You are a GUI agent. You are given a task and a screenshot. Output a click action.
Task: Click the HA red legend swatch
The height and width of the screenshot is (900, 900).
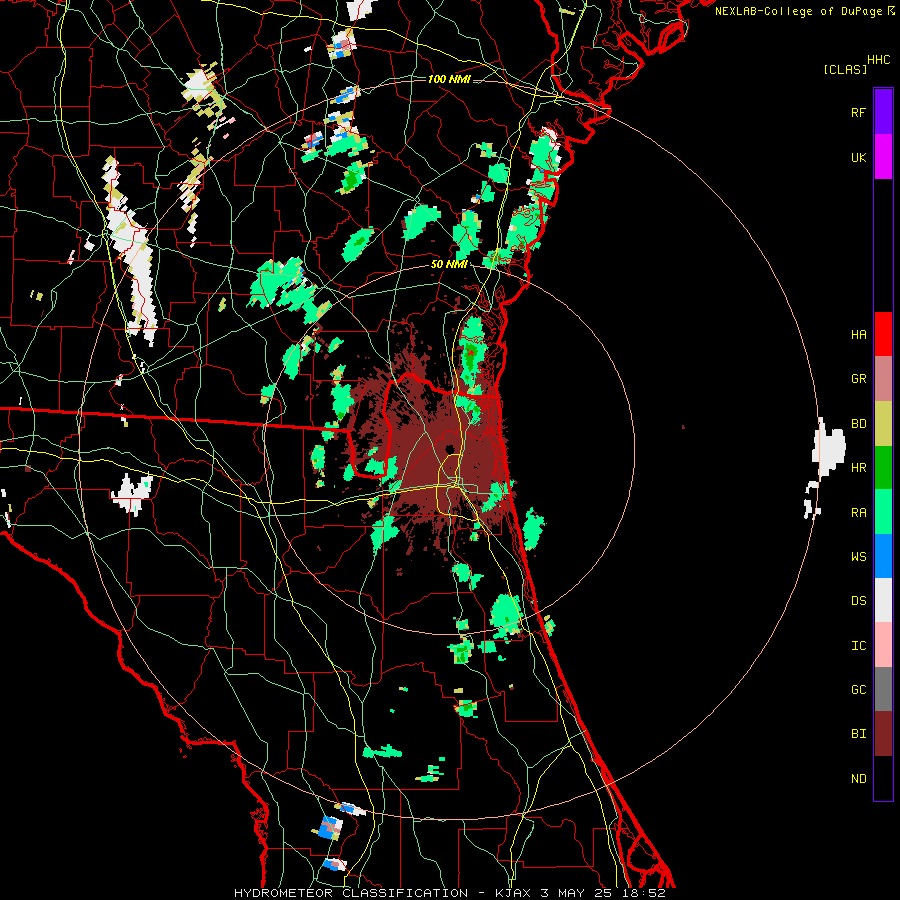pyautogui.click(x=883, y=334)
